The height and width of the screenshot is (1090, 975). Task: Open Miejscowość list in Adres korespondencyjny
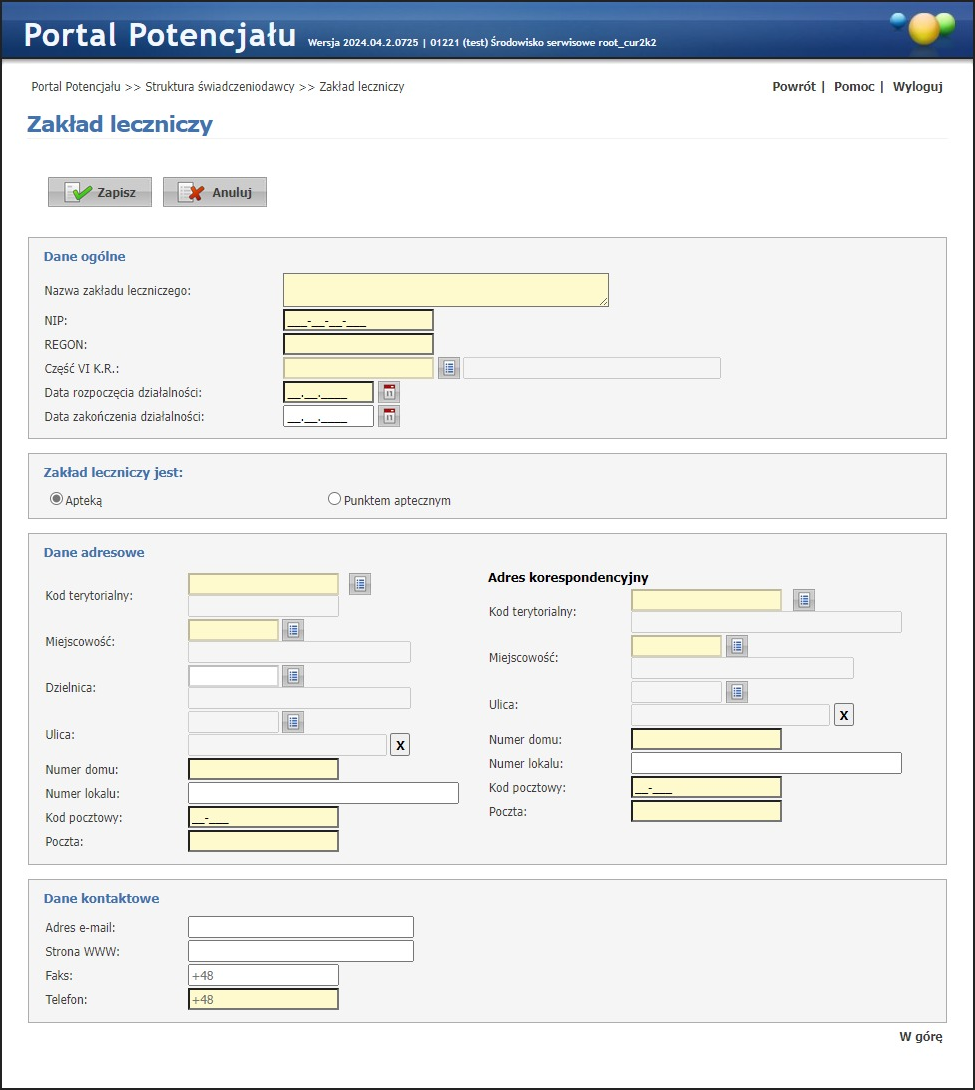pyautogui.click(x=737, y=646)
